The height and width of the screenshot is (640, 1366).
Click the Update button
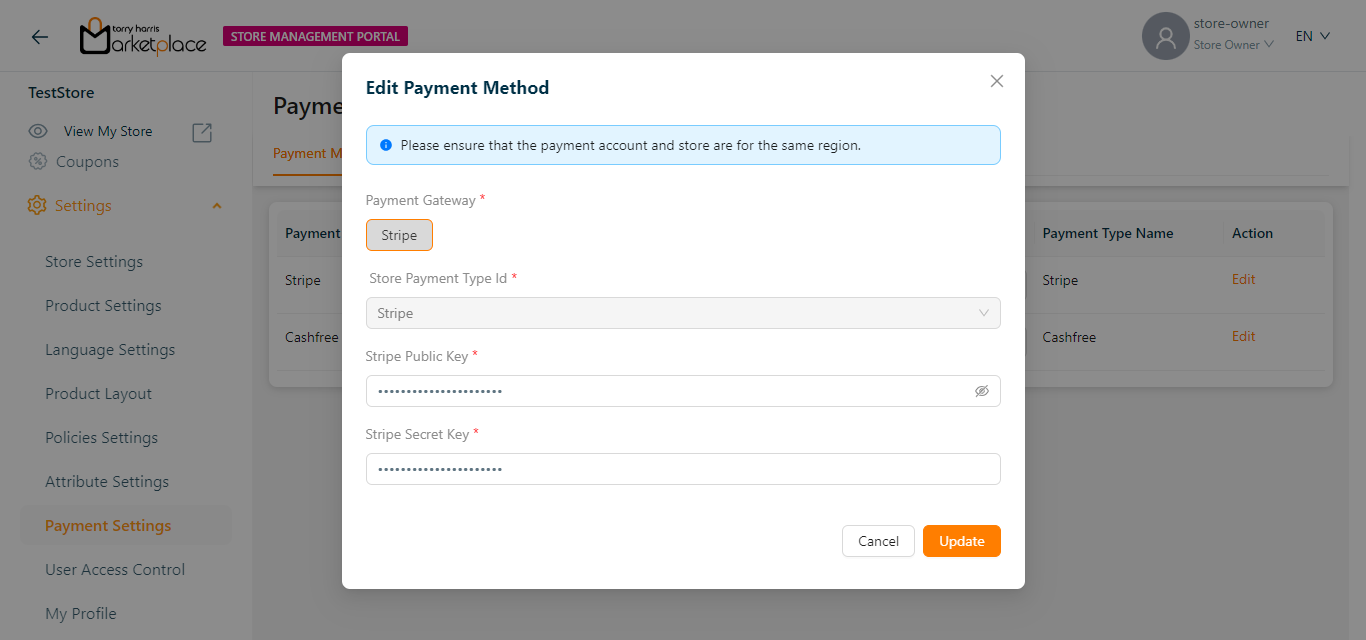[961, 541]
